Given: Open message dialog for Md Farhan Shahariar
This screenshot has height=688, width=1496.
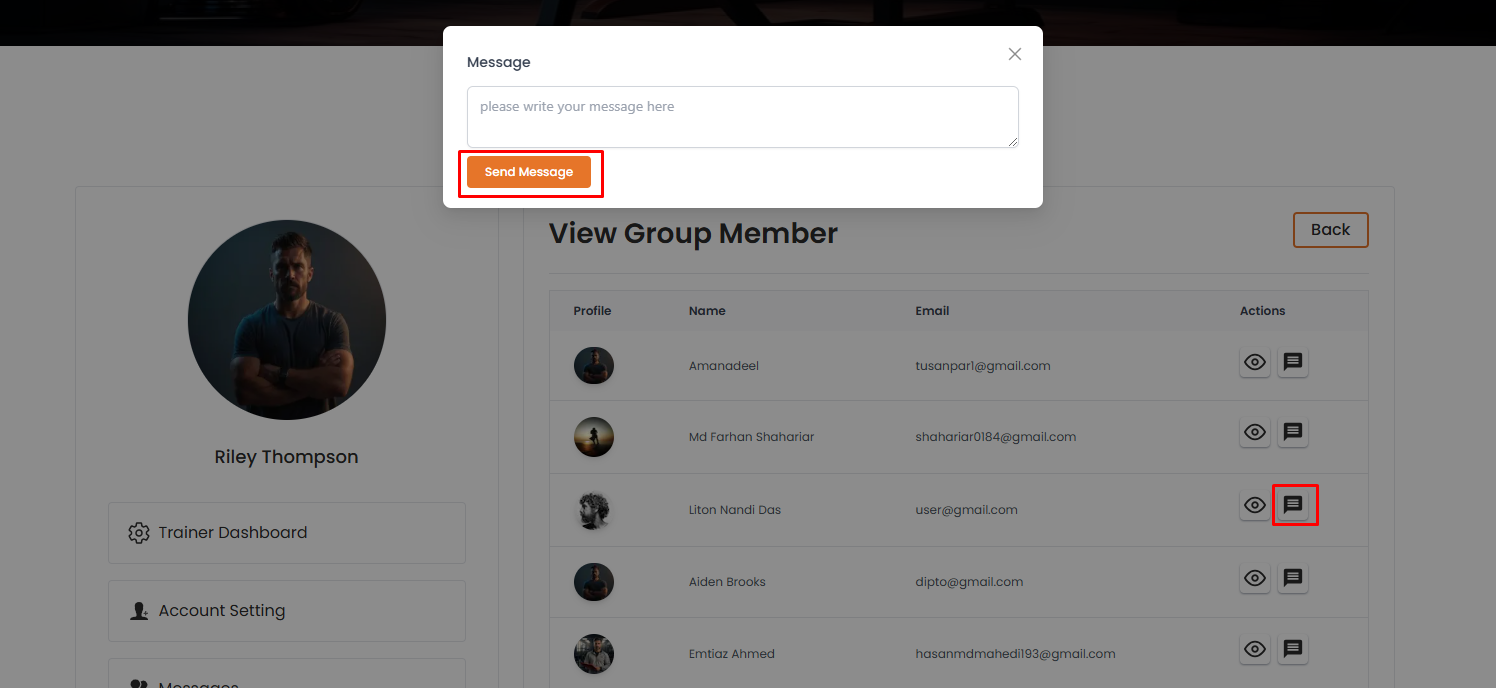Looking at the screenshot, I should [x=1293, y=432].
